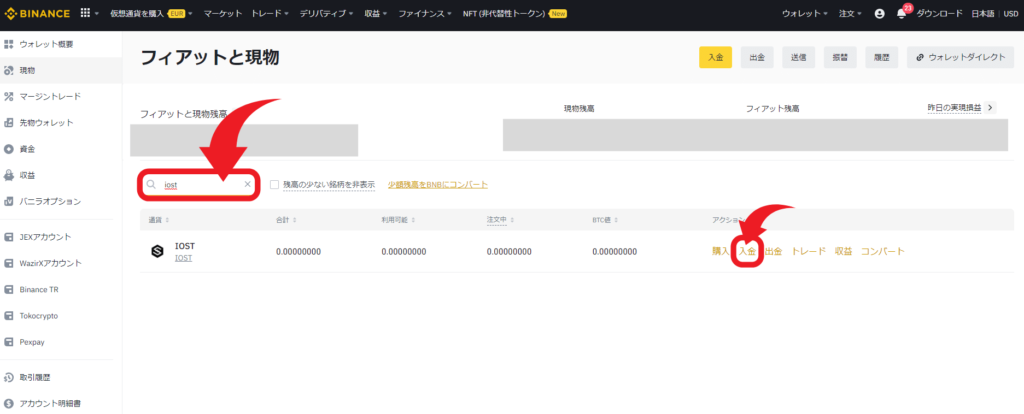Open 先物ウォレット in the sidebar
Viewport: 1024px width, 414px height.
[x=46, y=123]
